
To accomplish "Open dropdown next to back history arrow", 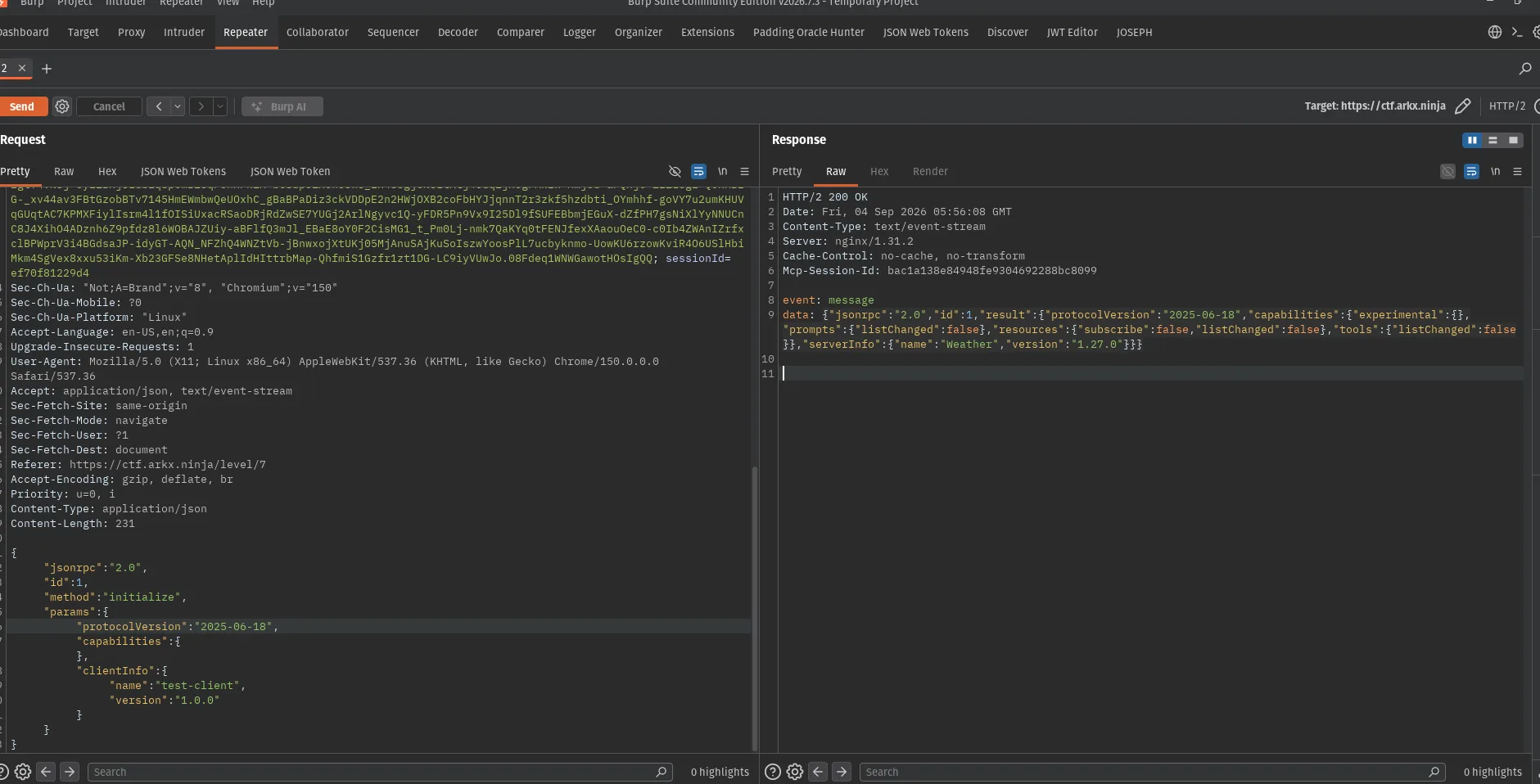I will pos(178,106).
